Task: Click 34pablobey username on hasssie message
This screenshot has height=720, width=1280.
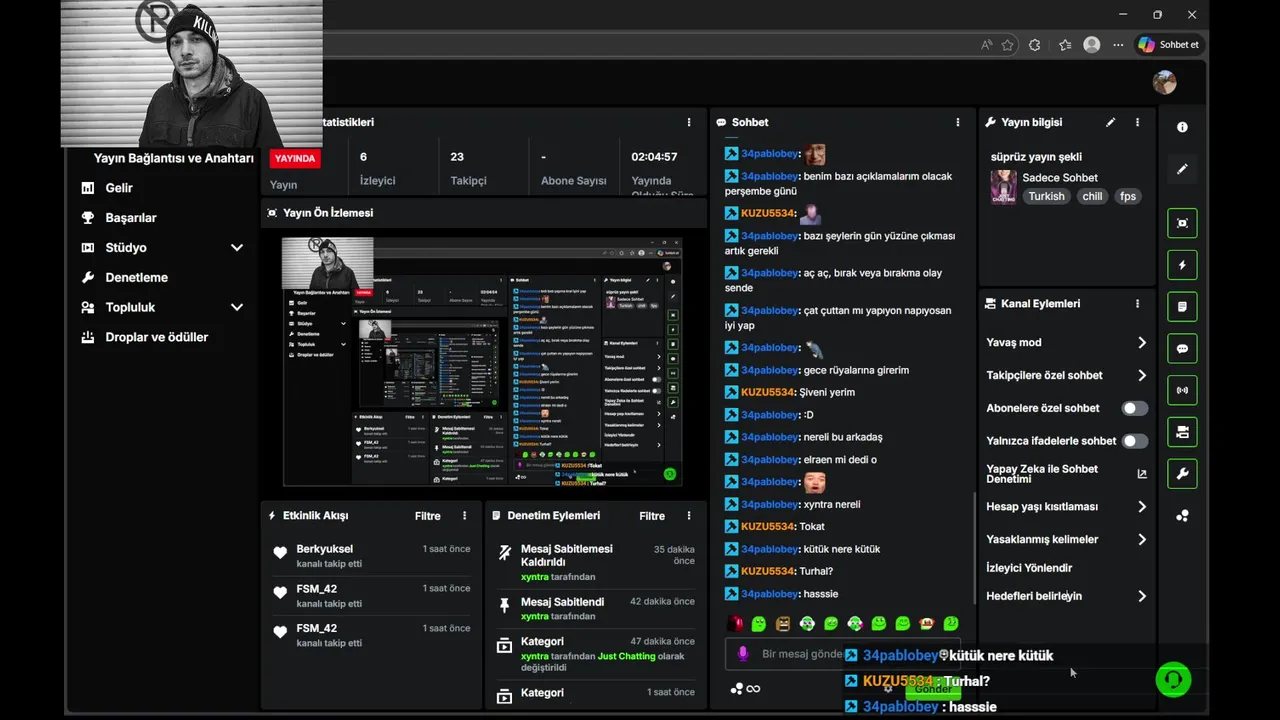Action: [769, 594]
